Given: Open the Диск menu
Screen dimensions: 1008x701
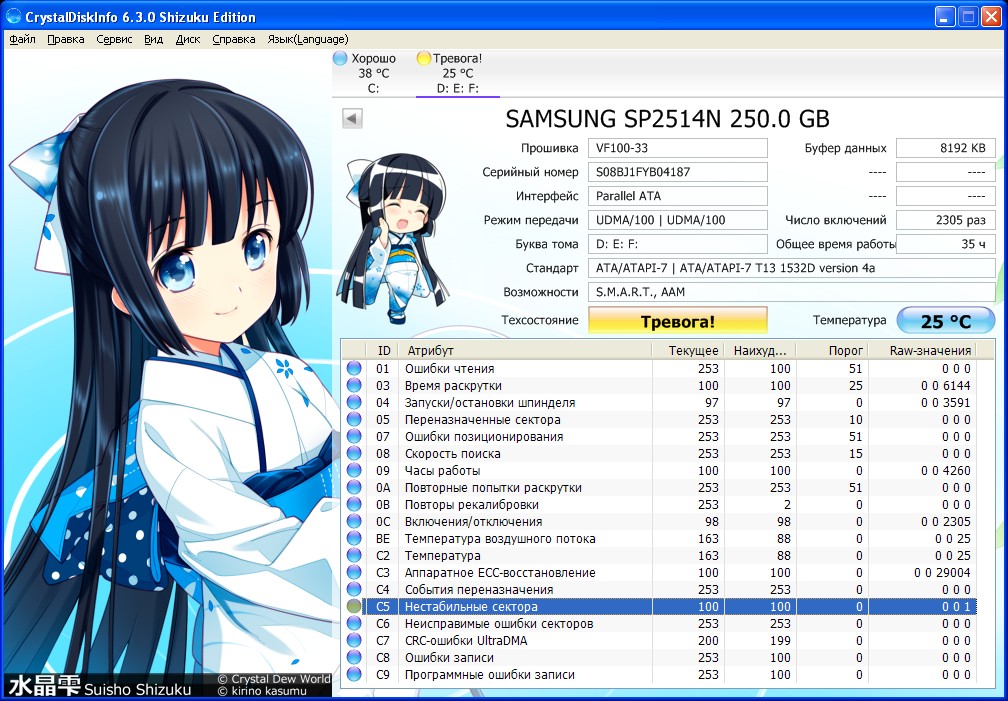Looking at the screenshot, I should (188, 39).
